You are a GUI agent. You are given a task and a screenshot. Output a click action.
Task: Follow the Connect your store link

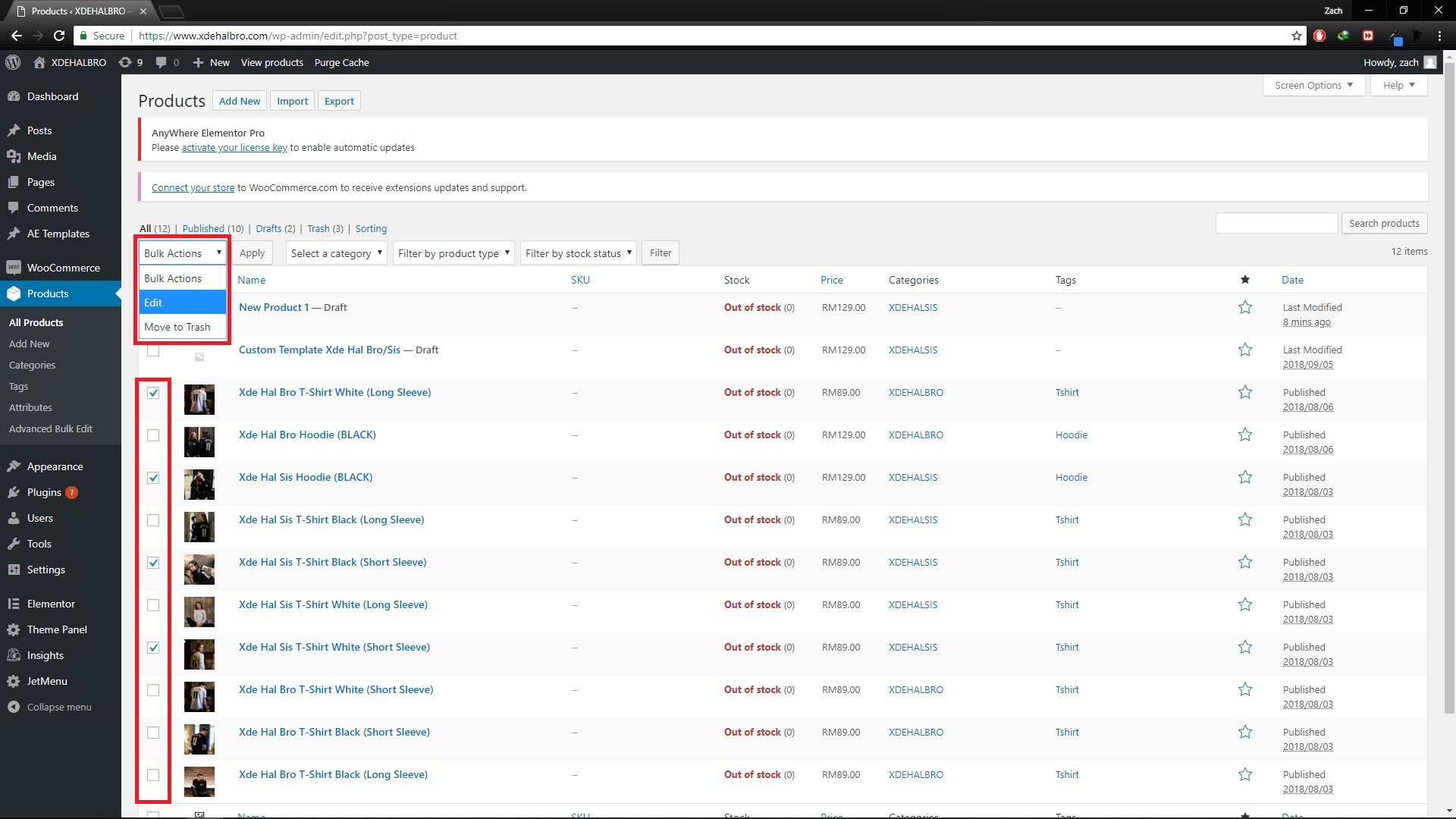point(193,188)
